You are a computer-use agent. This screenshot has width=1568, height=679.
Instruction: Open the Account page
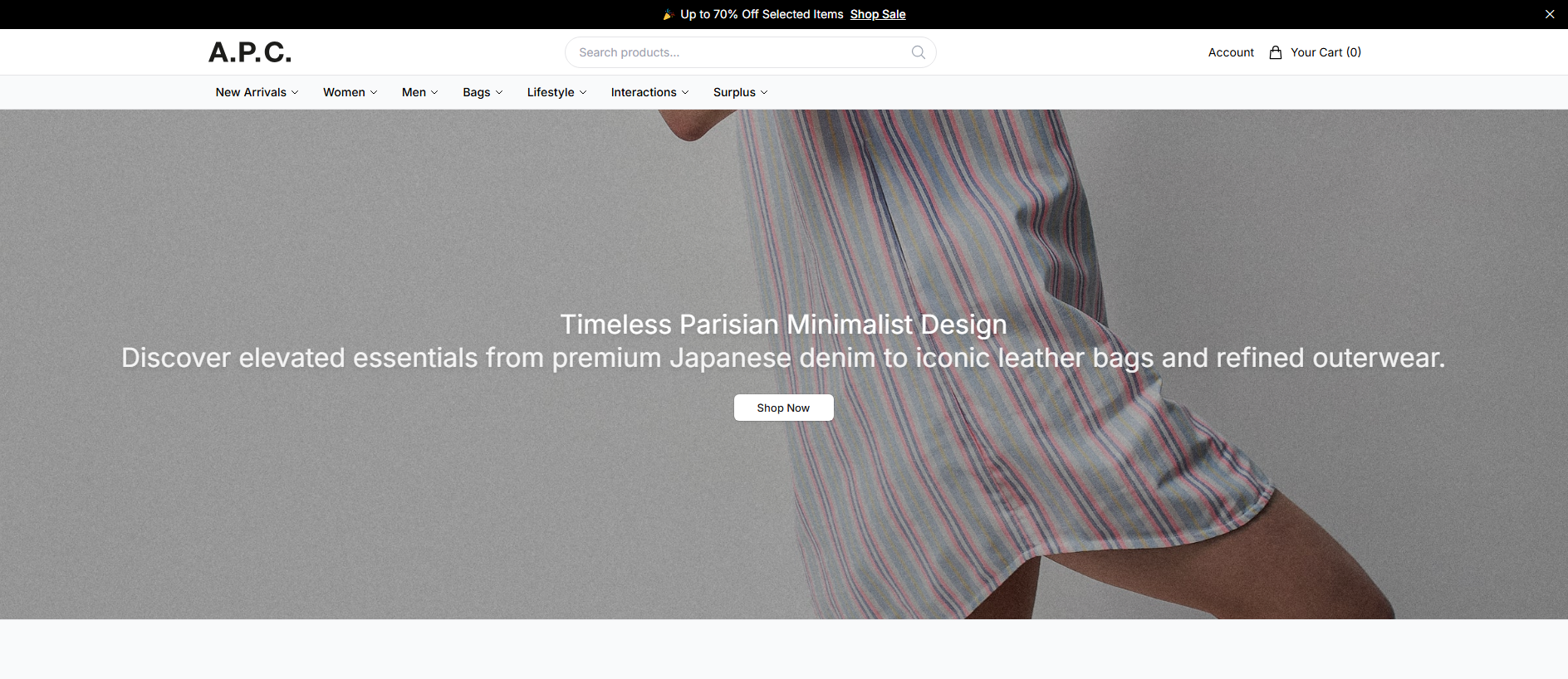click(x=1231, y=52)
